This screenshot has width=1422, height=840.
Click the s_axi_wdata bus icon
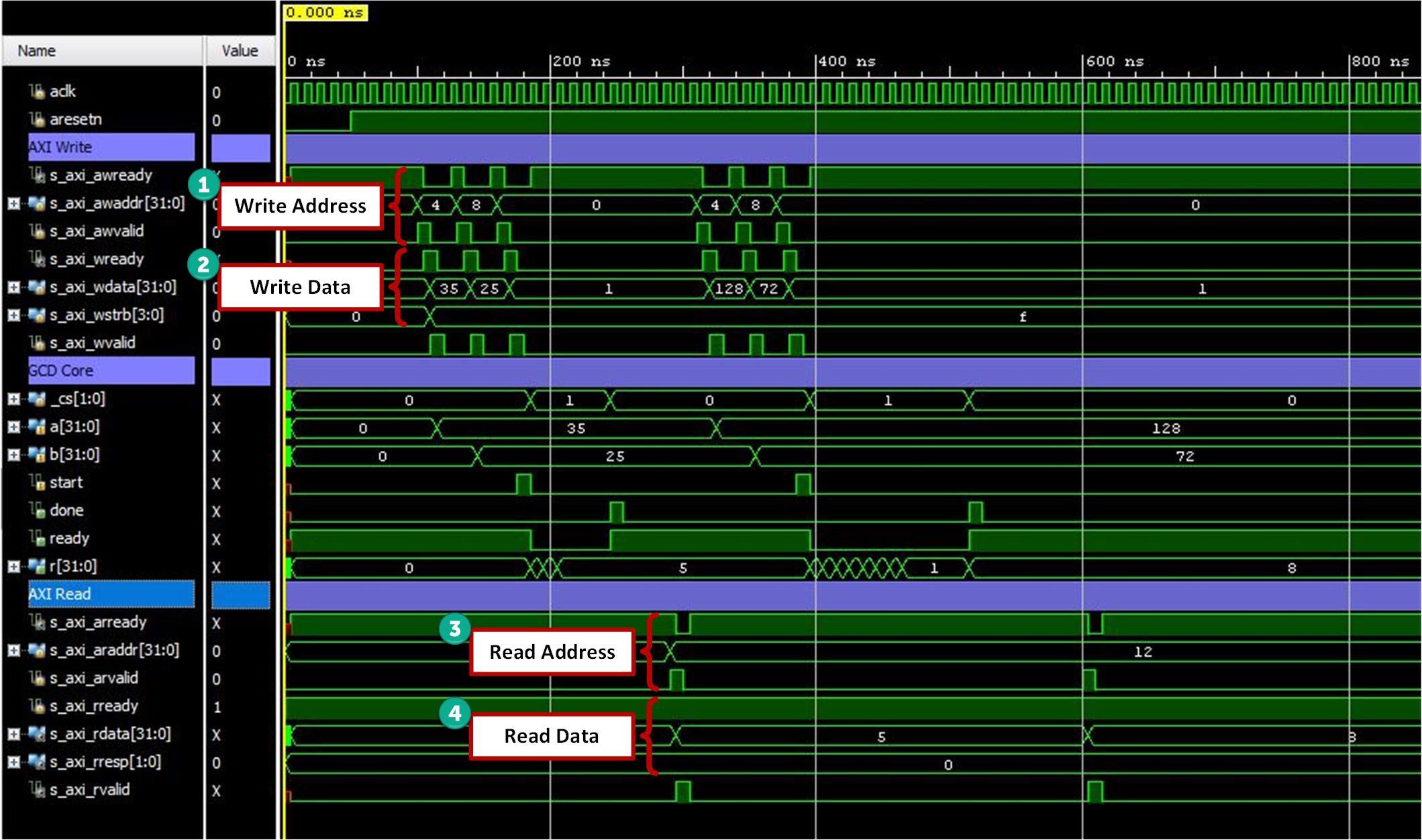click(x=36, y=287)
